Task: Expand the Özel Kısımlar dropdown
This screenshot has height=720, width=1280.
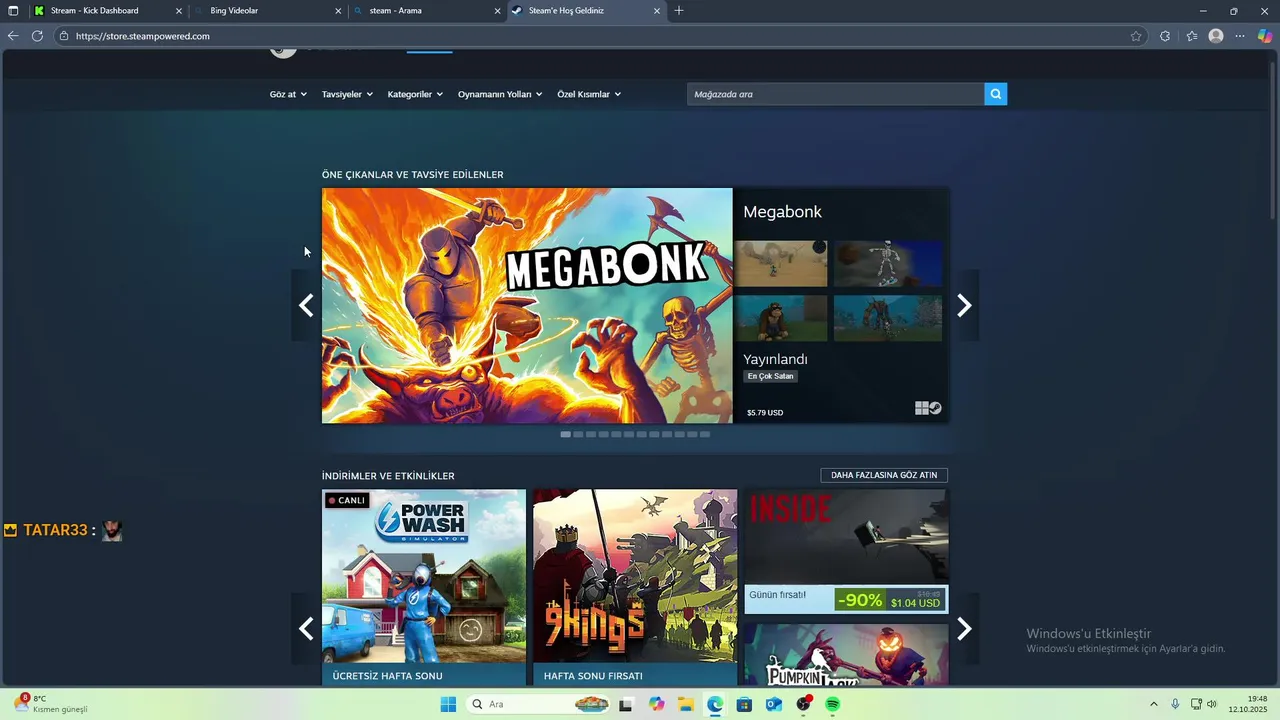Action: [589, 94]
